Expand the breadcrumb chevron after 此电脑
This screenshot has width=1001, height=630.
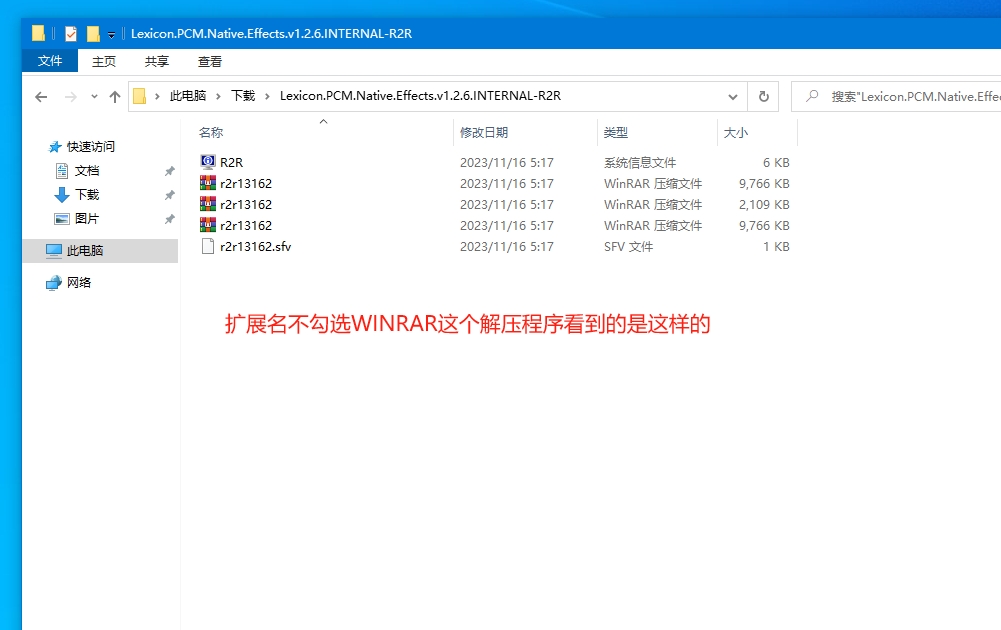(218, 96)
